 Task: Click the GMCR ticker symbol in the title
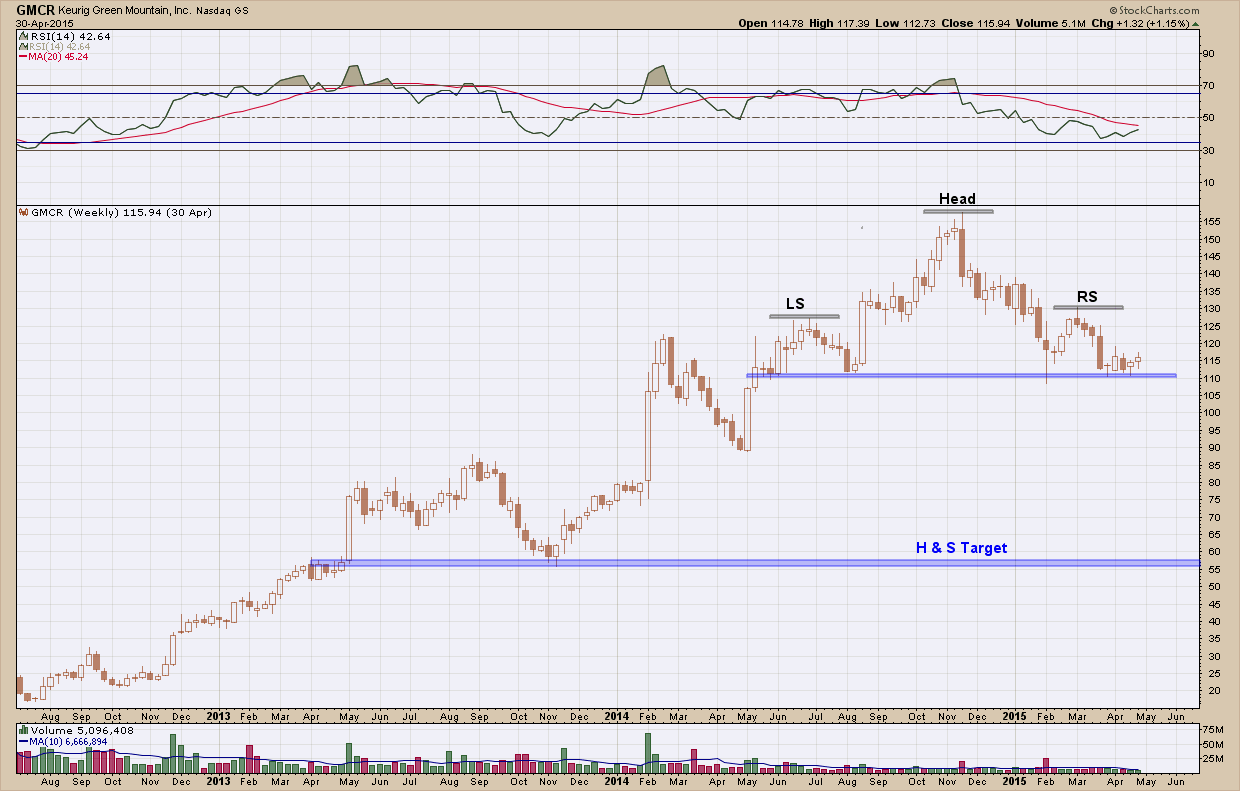click(35, 8)
